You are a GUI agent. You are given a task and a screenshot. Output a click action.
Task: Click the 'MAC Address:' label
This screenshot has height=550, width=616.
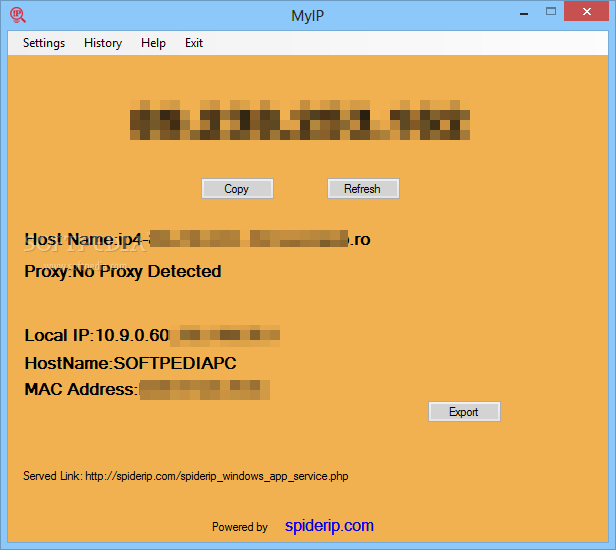(81, 389)
